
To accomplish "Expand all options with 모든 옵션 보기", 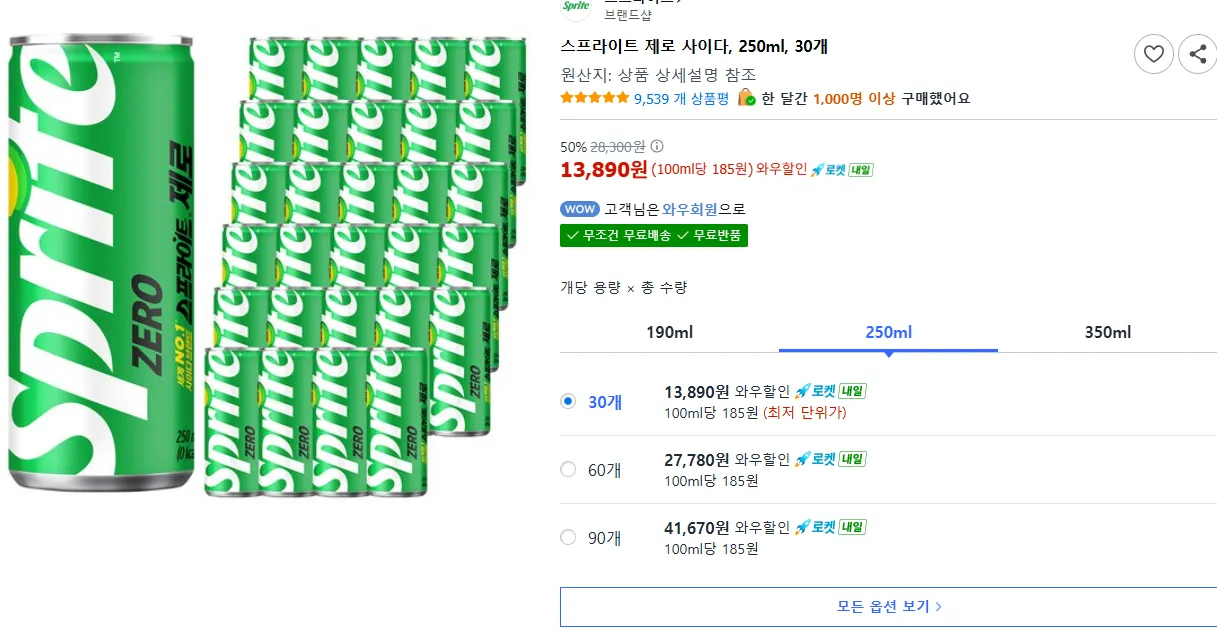I will [x=889, y=606].
